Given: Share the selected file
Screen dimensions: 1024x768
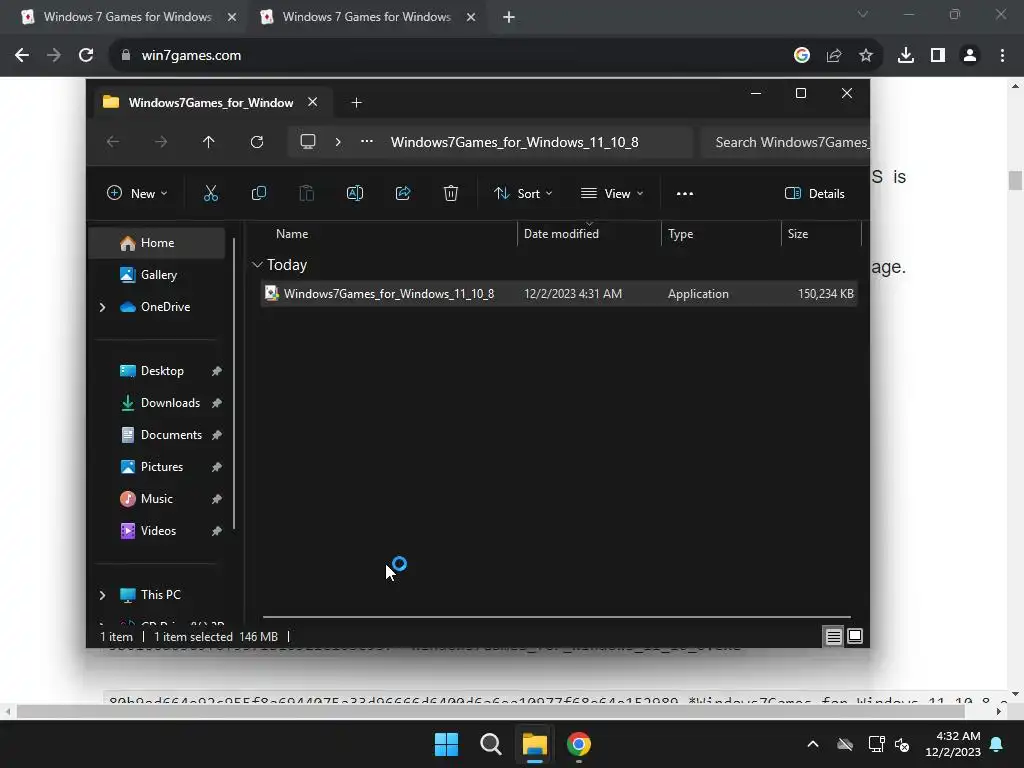Looking at the screenshot, I should (x=403, y=193).
